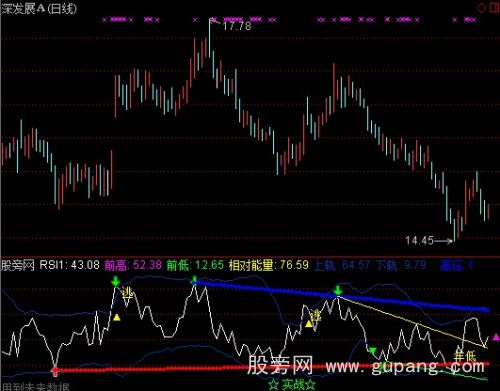Click the 股旁网 indicator name label
The image size is (500, 391).
[x=18, y=265]
